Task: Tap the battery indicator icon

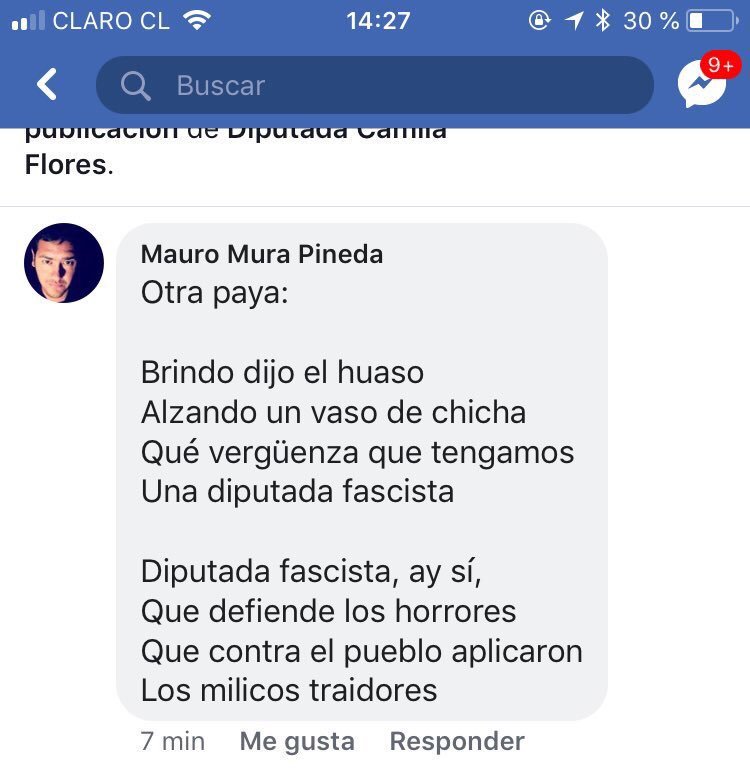Action: coord(713,21)
